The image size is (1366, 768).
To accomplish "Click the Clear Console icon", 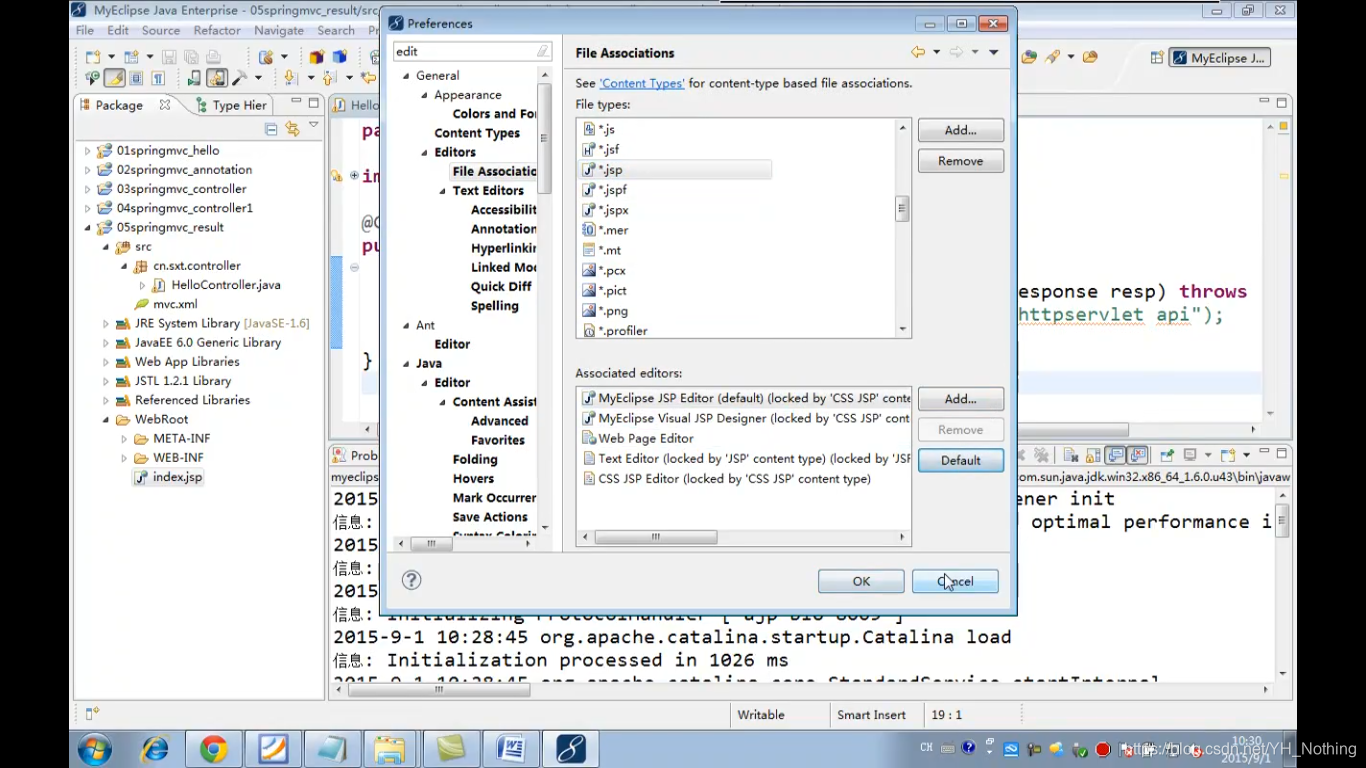I will (1069, 455).
